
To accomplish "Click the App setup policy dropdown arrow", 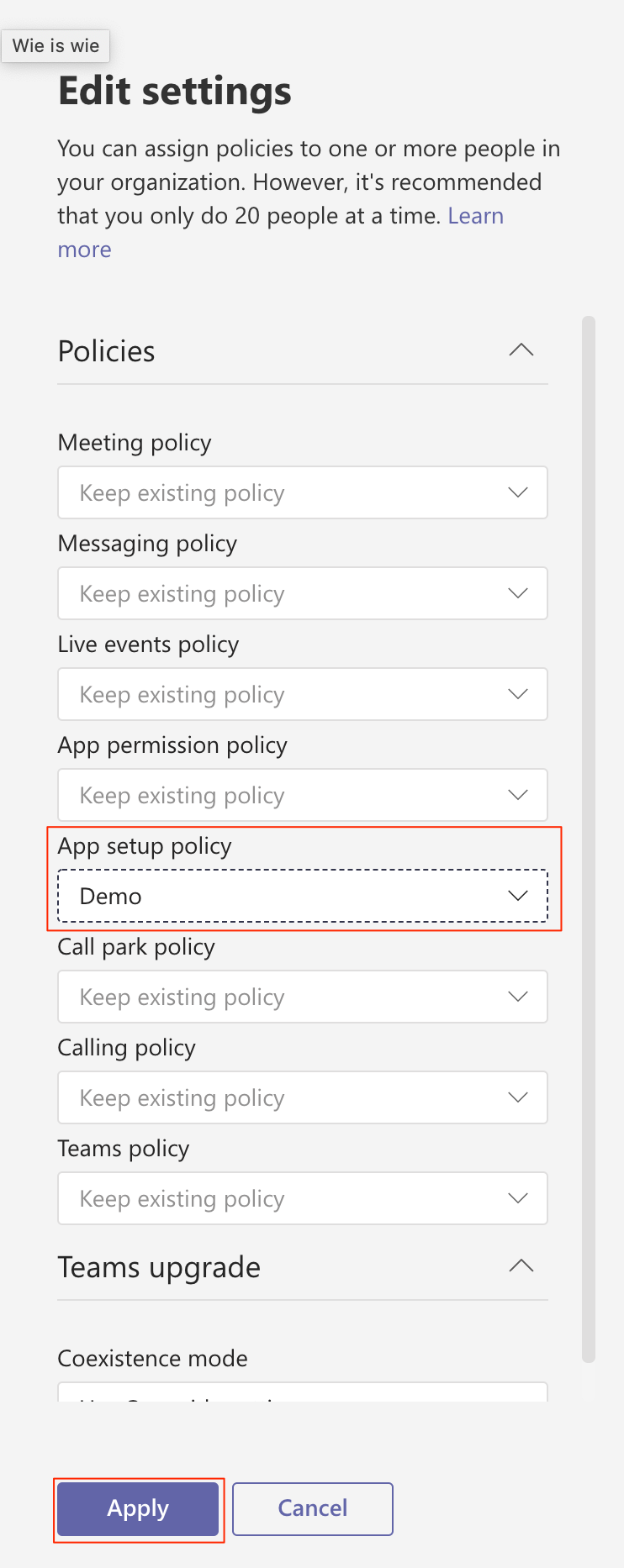I will pyautogui.click(x=519, y=896).
